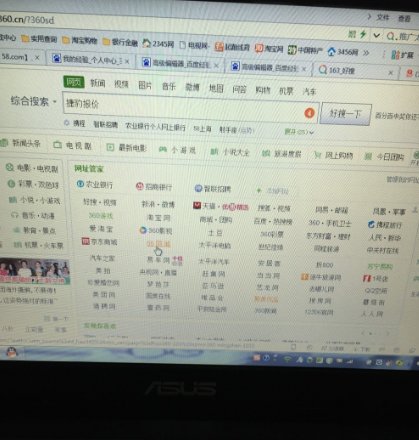Select the 网页 search category
419x440 pixels.
click(x=74, y=82)
